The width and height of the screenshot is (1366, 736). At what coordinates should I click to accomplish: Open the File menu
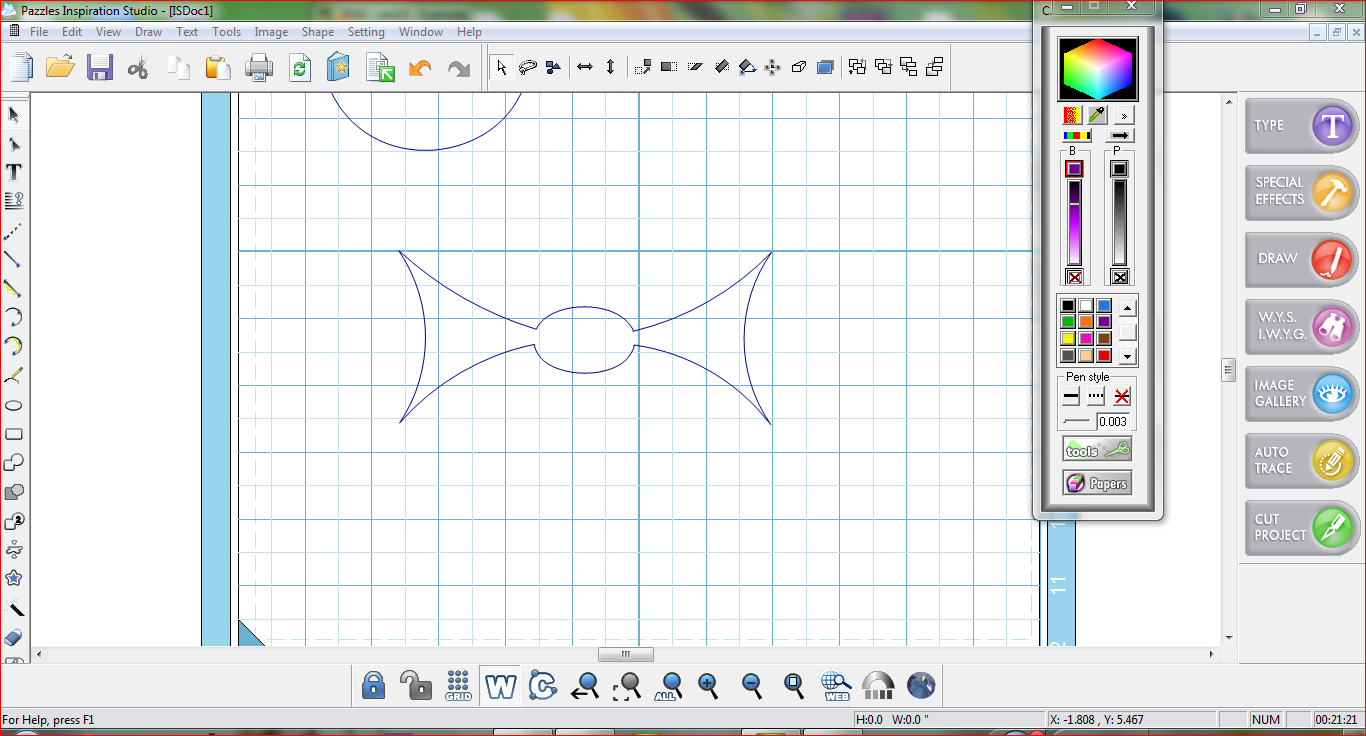(x=39, y=32)
